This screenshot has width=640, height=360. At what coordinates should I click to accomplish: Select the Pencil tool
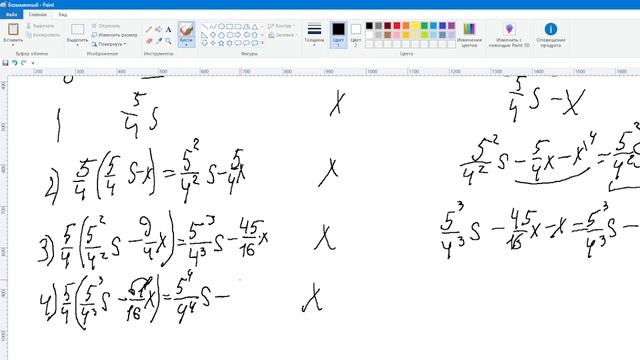pyautogui.click(x=149, y=29)
